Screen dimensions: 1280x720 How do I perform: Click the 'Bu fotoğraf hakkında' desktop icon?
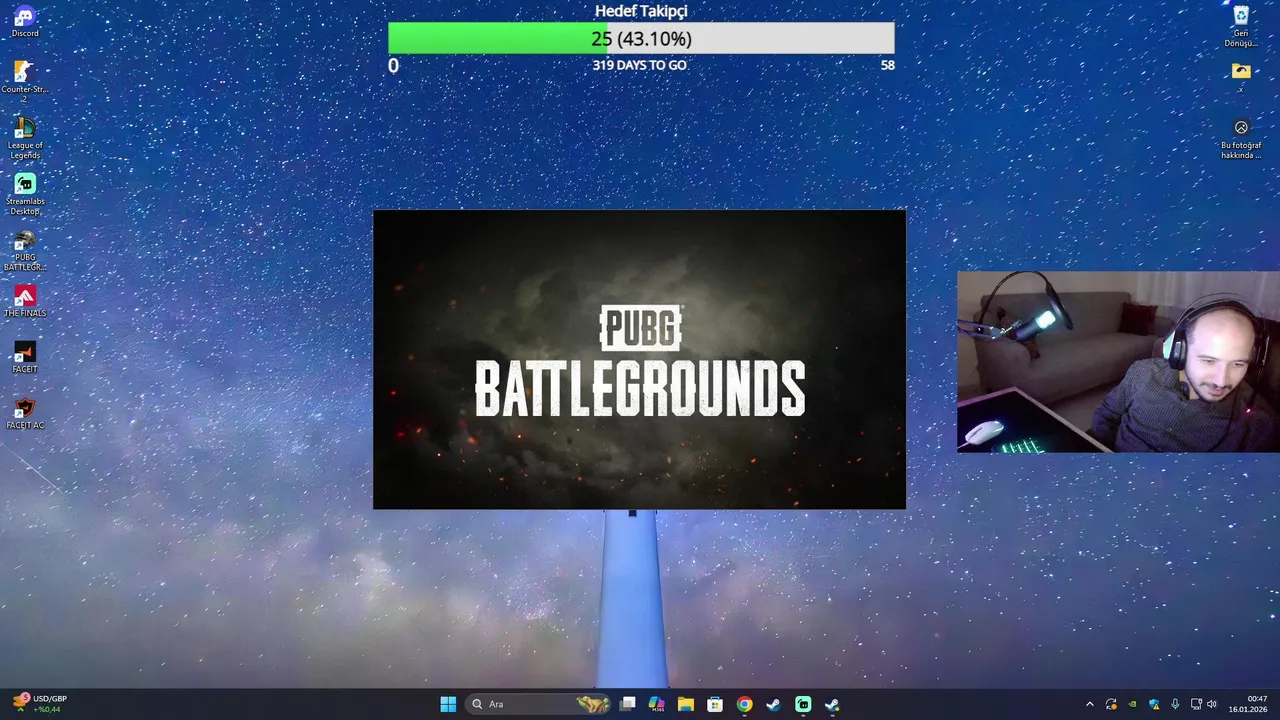click(1241, 138)
